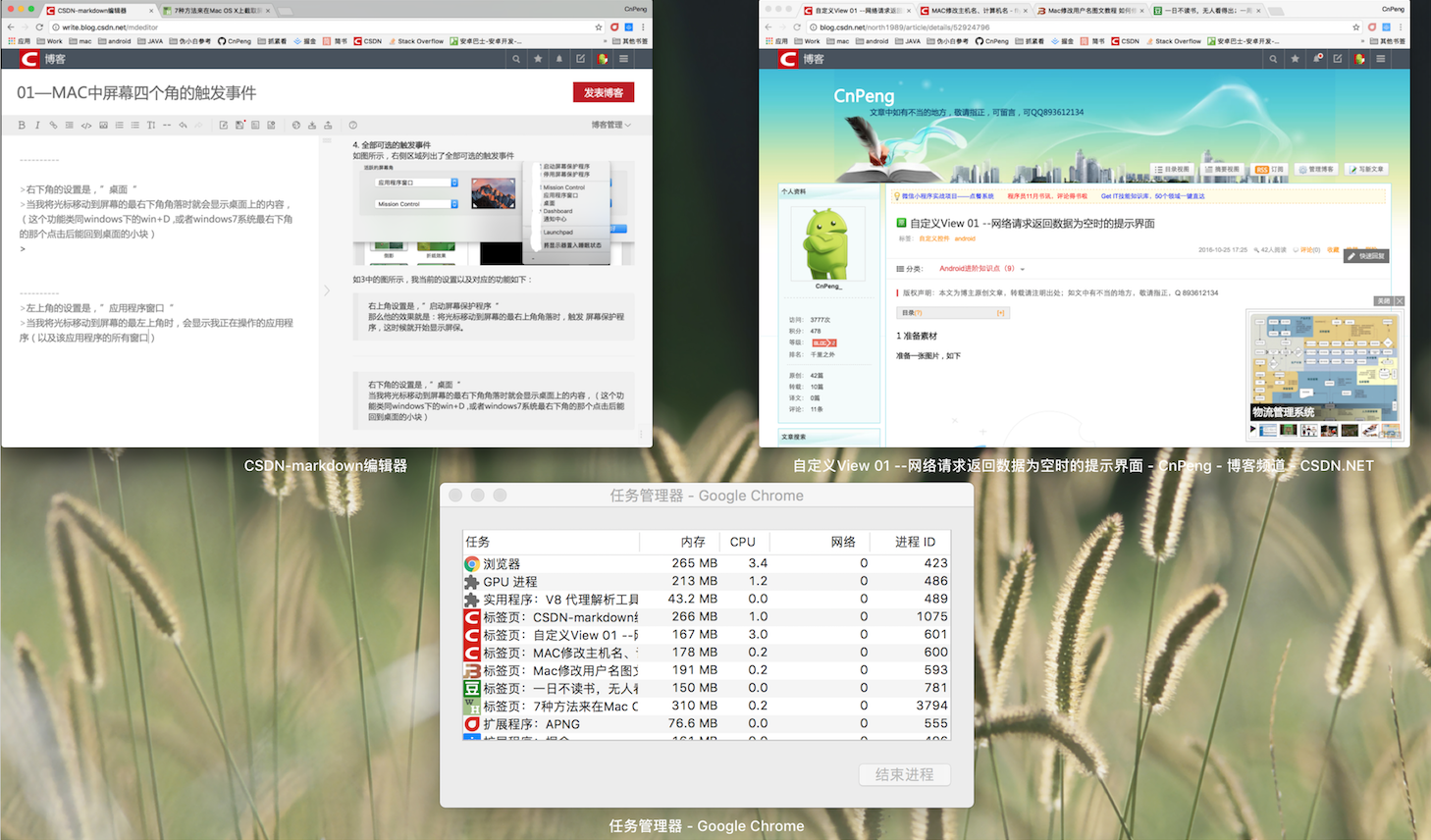Viewport: 1431px width, 840px height.
Task: Click the 摘要视图 button on the blog page
Action: tap(1222, 169)
